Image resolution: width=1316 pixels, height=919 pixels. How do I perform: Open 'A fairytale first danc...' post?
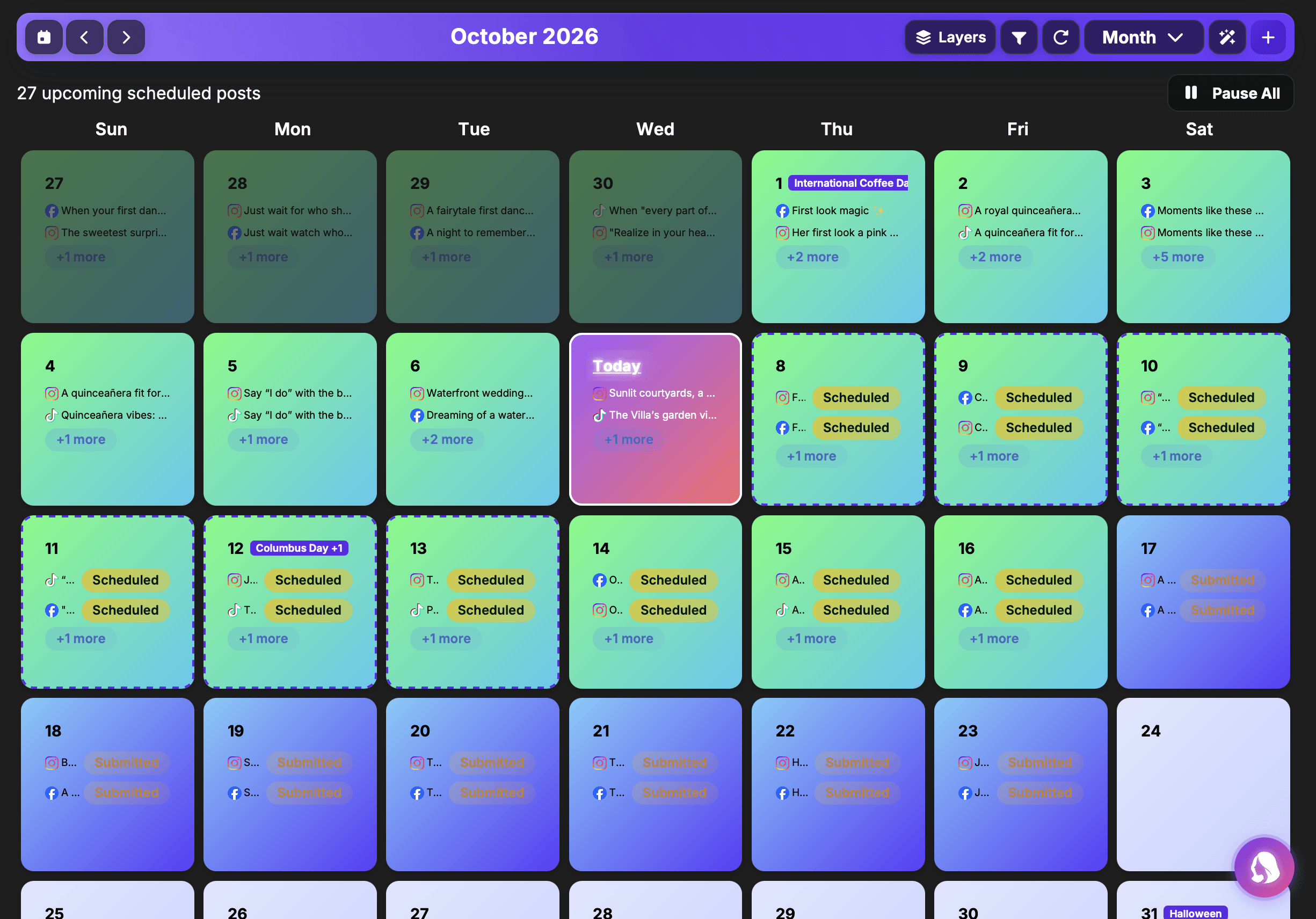click(472, 210)
